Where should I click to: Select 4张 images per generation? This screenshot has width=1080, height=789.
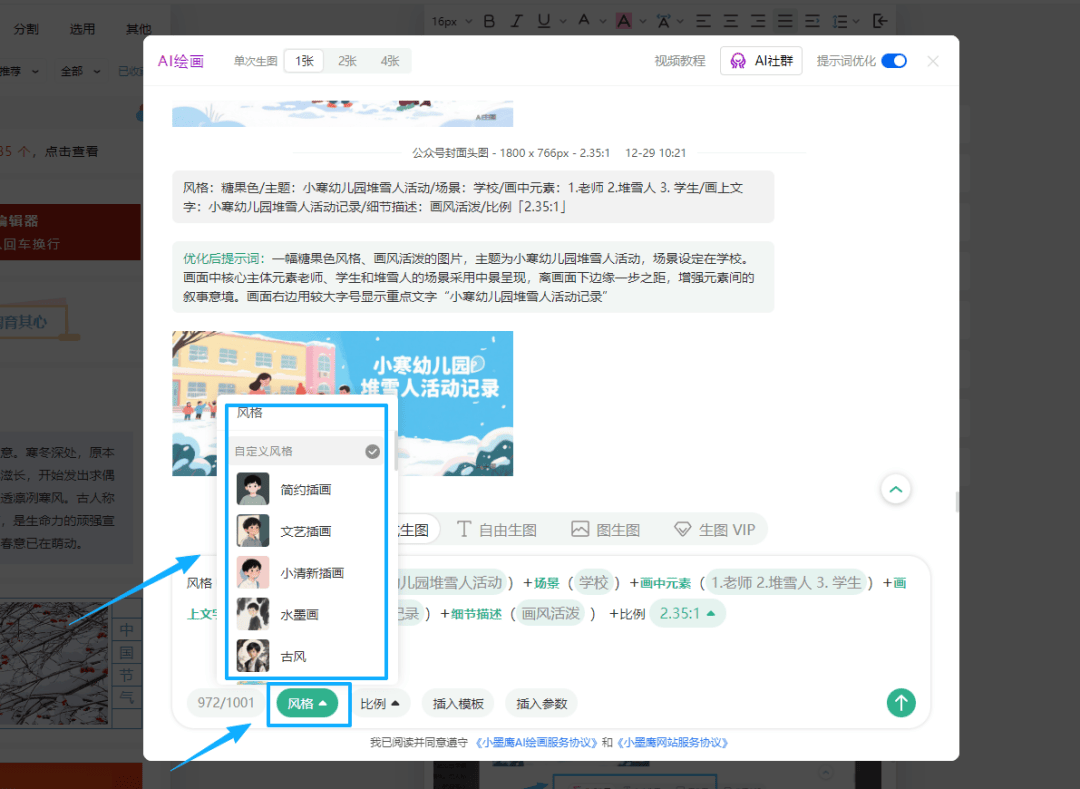(x=389, y=61)
